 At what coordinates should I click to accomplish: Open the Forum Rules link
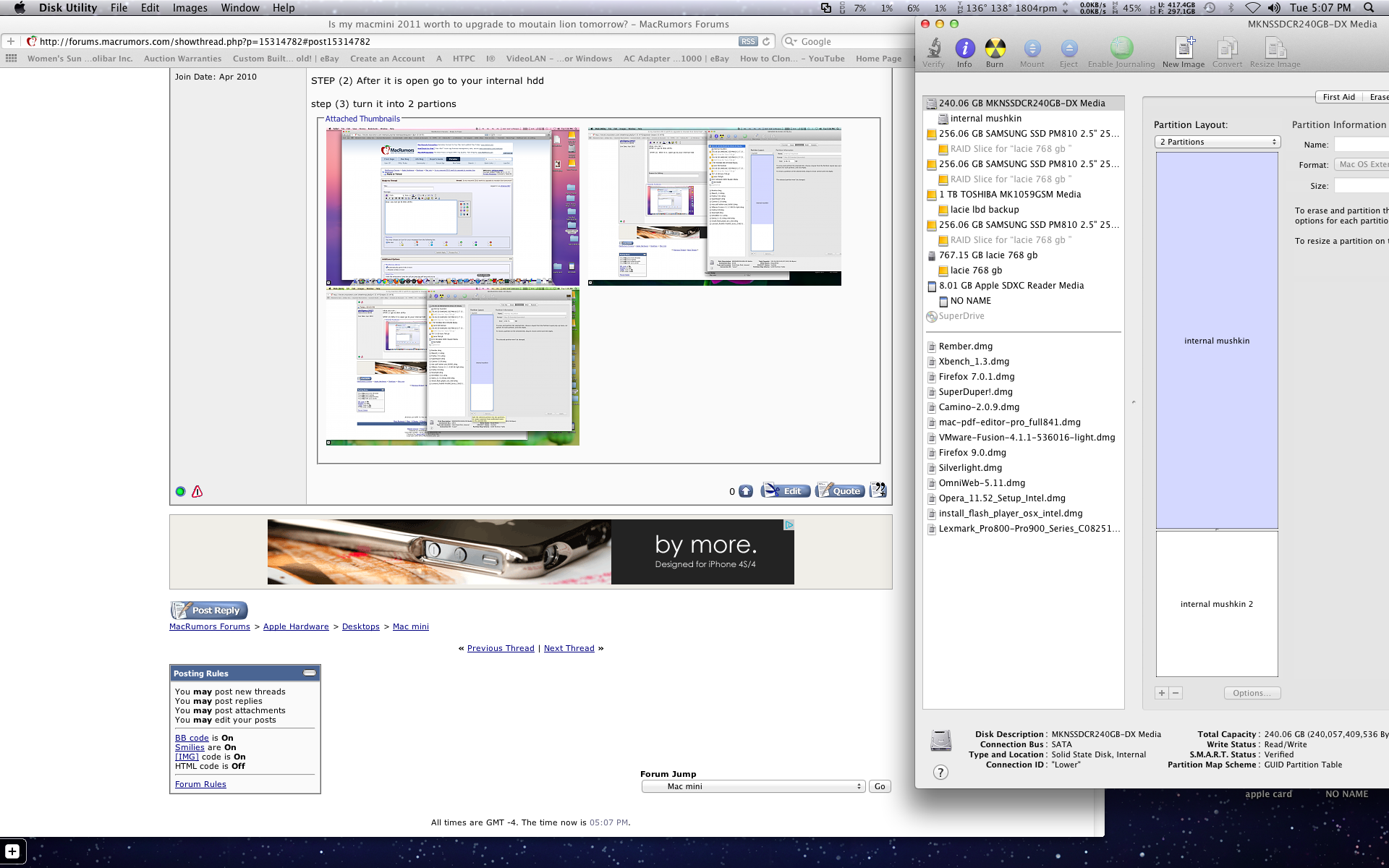[200, 784]
